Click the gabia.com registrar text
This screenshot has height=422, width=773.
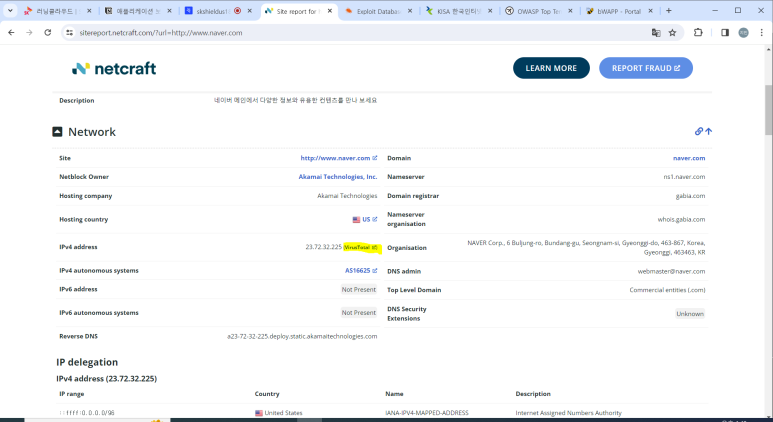(x=690, y=196)
